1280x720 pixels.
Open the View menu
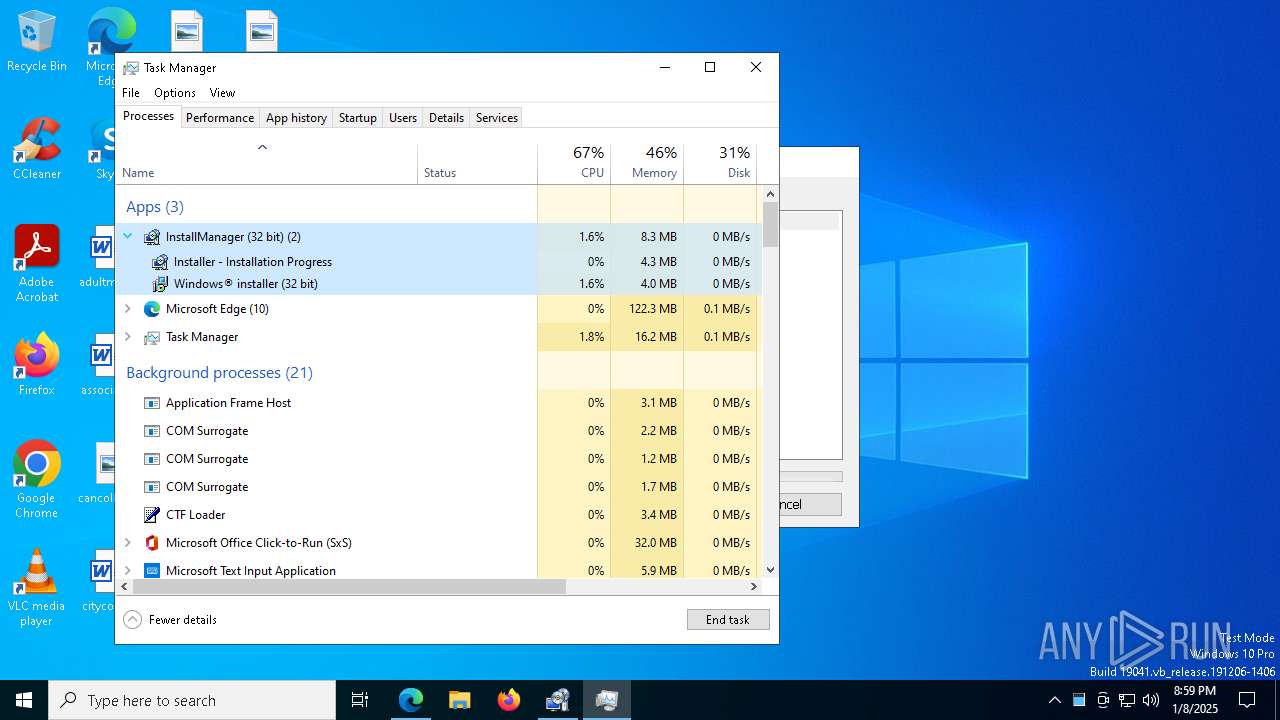click(222, 93)
